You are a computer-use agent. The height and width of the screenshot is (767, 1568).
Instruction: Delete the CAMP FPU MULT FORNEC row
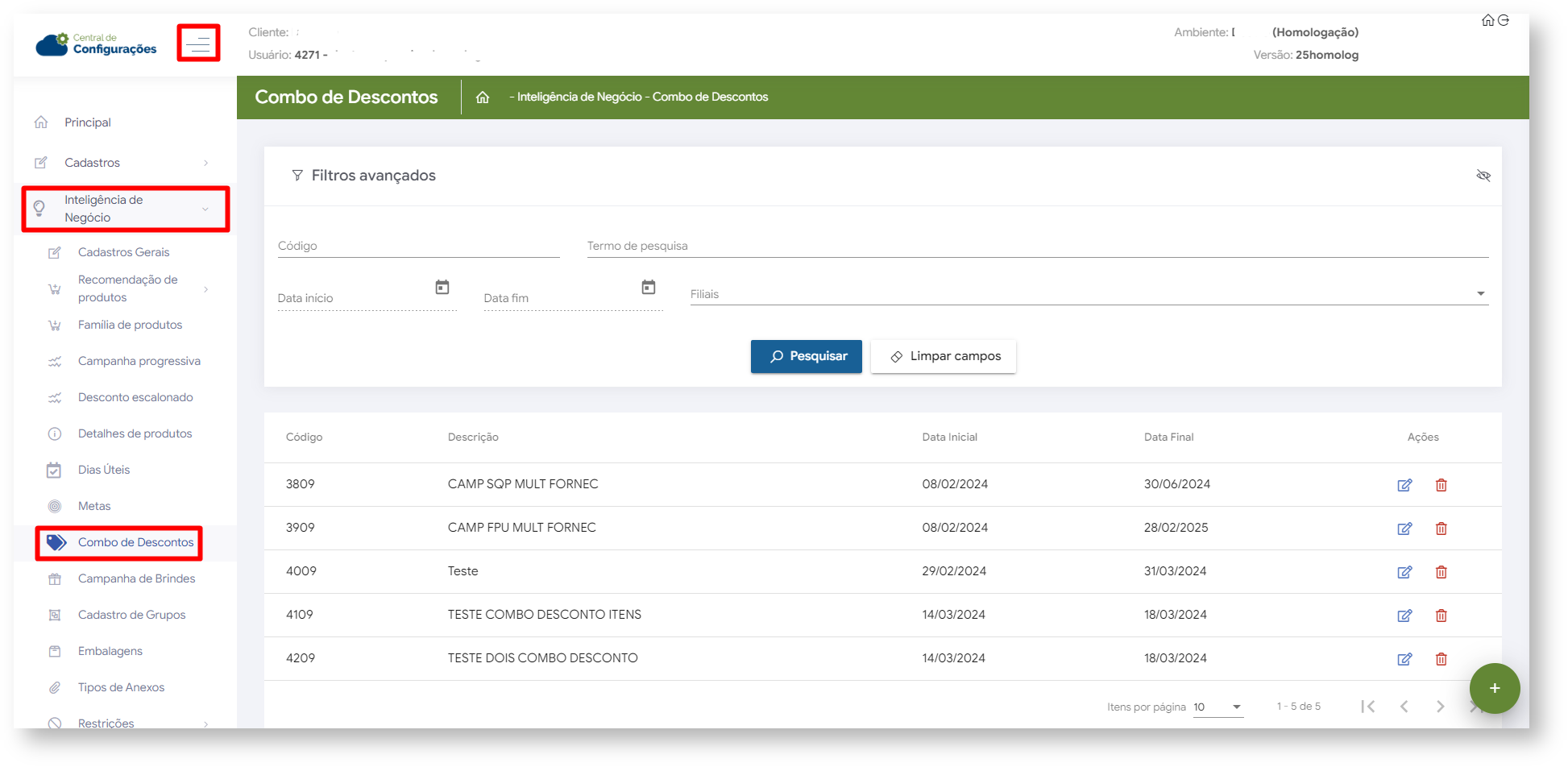click(1441, 529)
